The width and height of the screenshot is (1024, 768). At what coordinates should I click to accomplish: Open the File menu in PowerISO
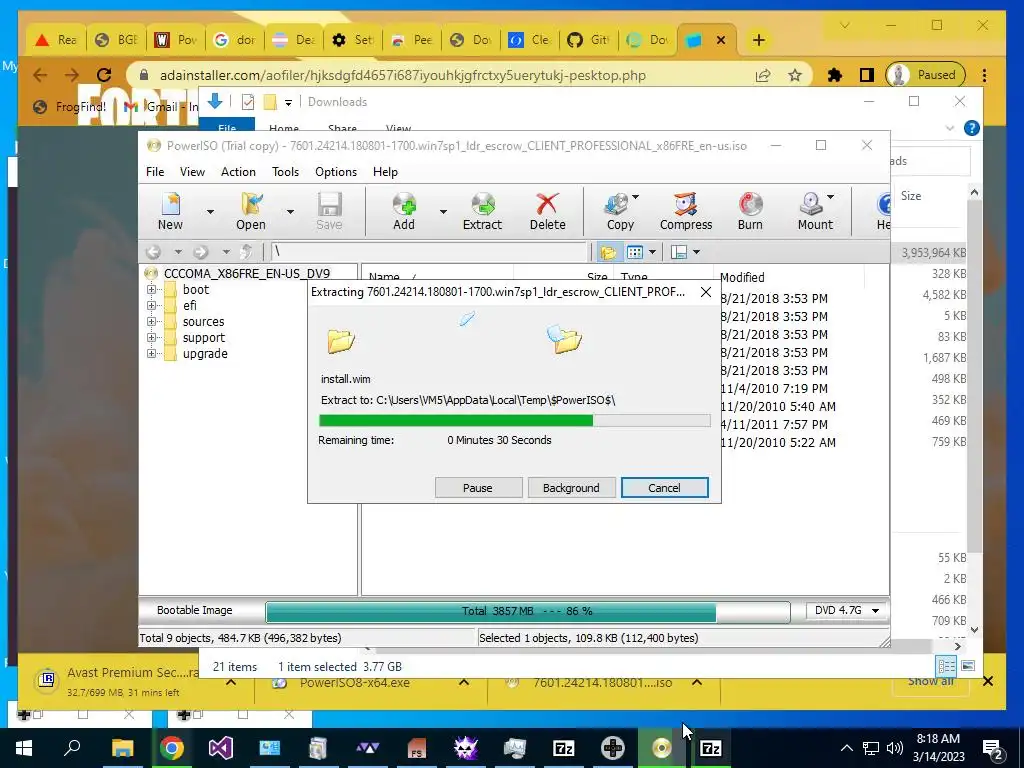(x=155, y=172)
